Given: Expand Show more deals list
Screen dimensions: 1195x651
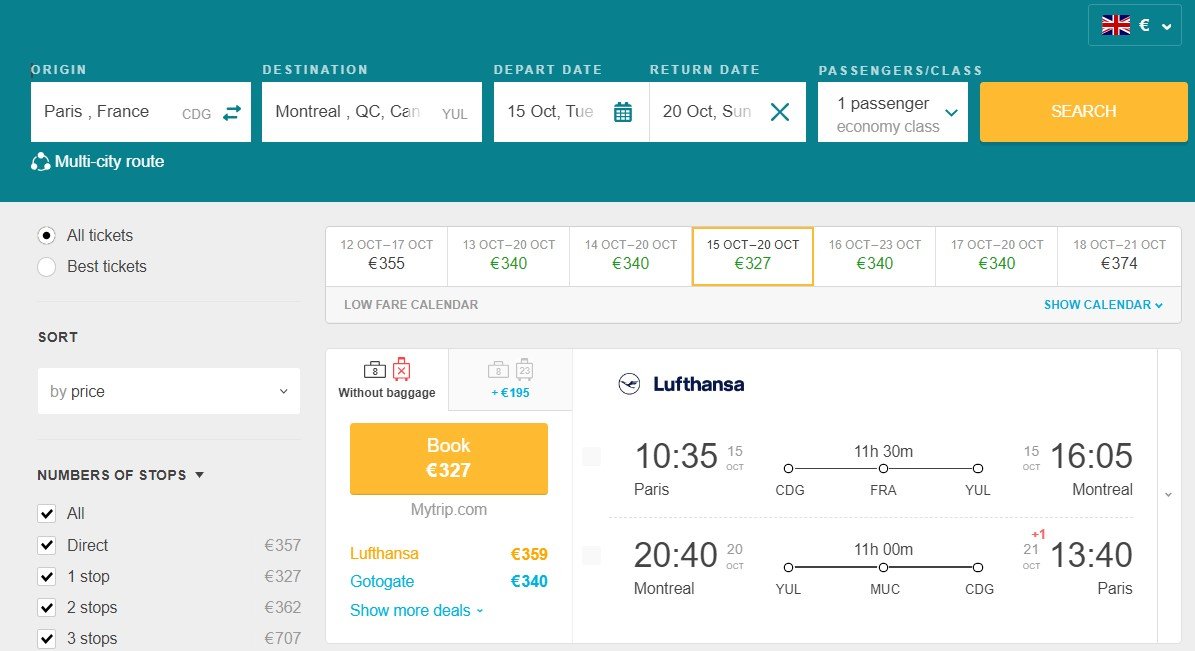Looking at the screenshot, I should click(x=416, y=611).
